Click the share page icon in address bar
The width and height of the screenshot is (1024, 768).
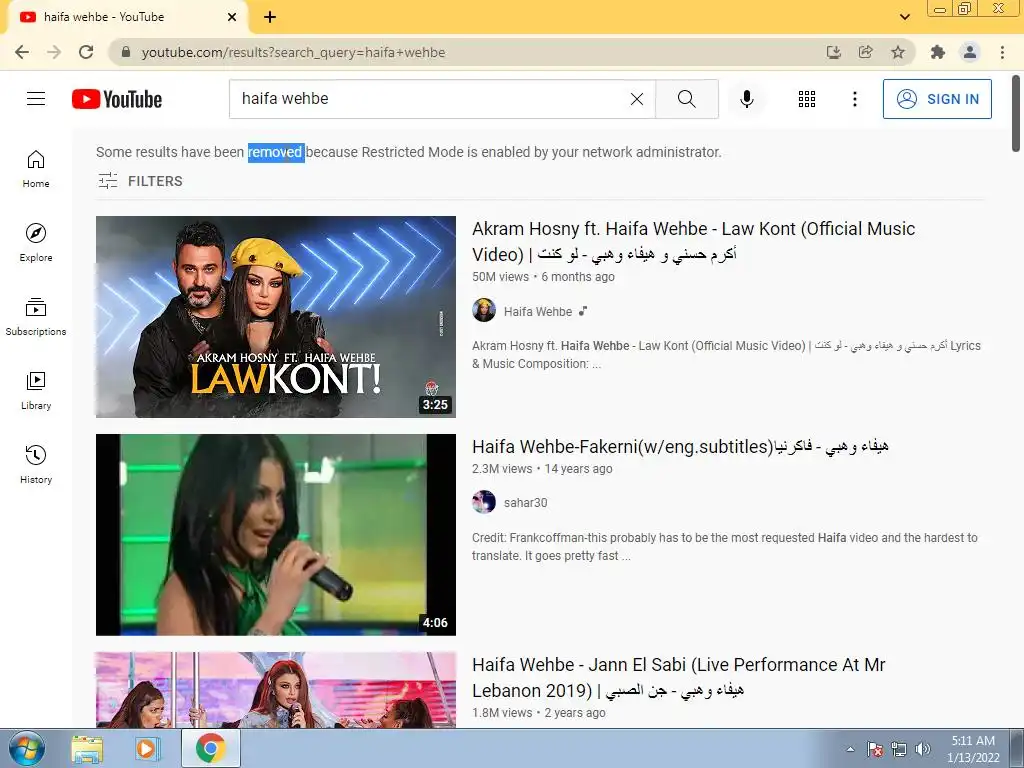[x=866, y=52]
